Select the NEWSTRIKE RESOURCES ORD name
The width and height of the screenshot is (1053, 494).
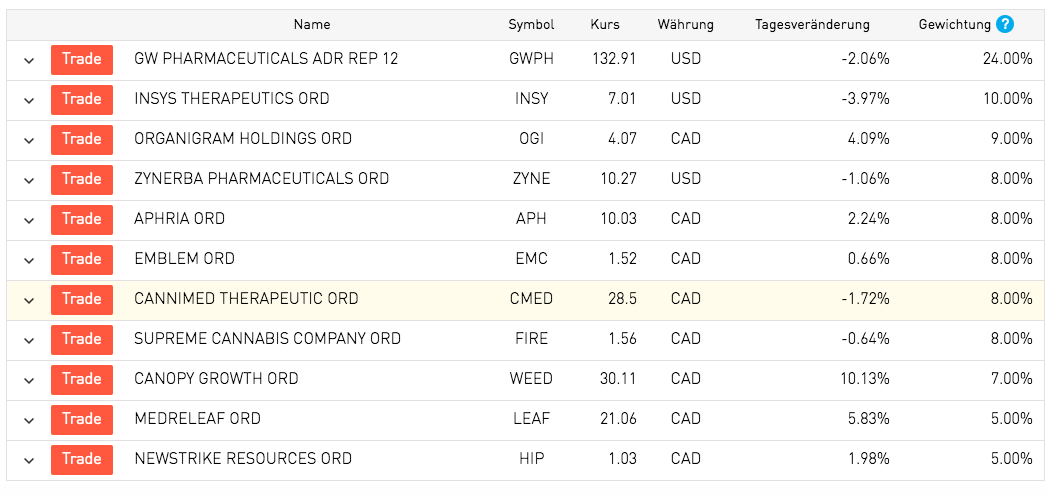tap(243, 459)
